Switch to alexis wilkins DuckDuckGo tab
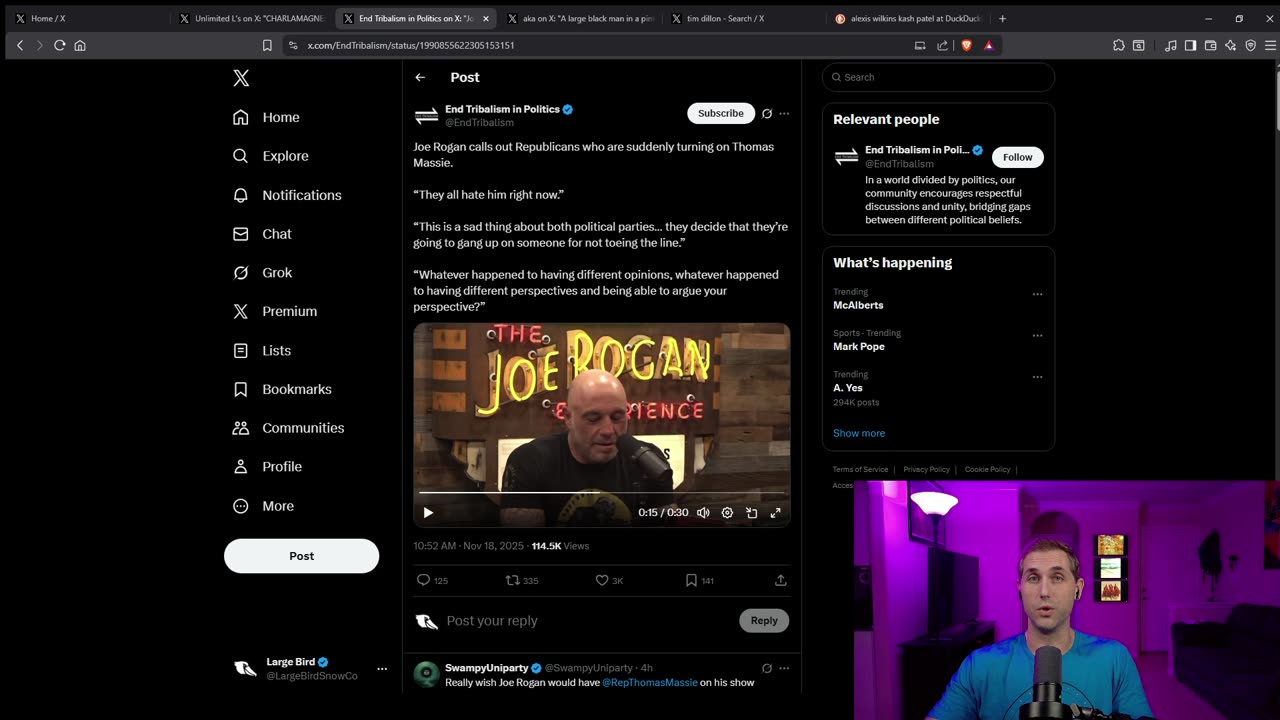This screenshot has width=1280, height=720. click(x=908, y=18)
